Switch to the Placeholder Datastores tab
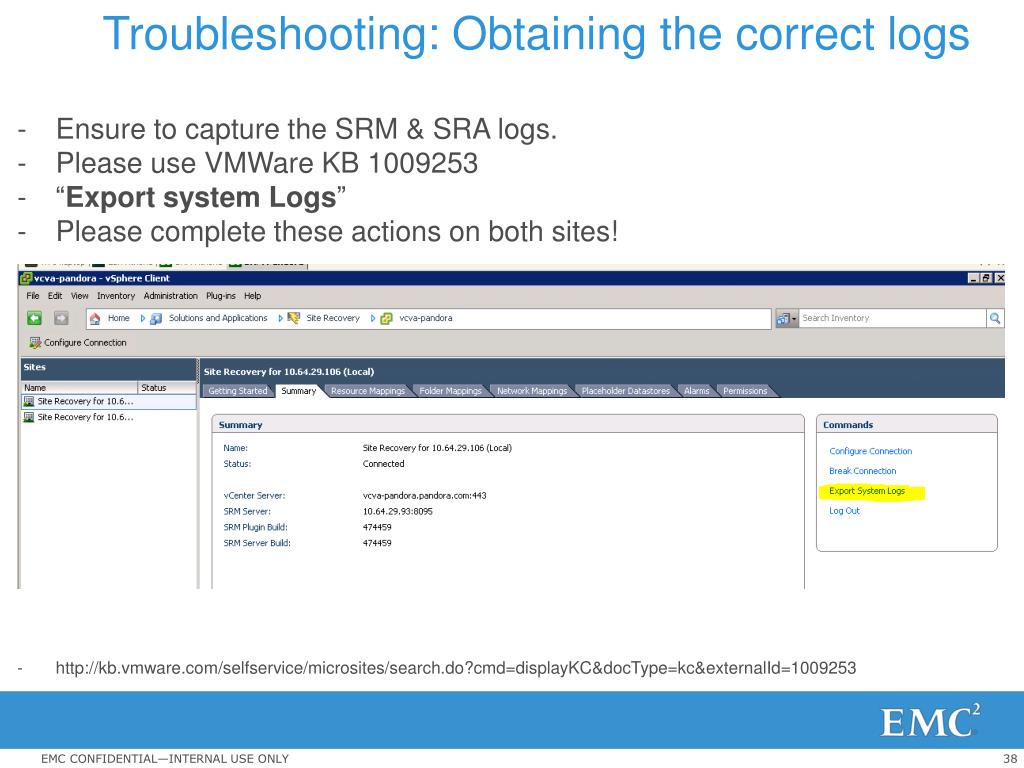Image resolution: width=1024 pixels, height=768 pixels. (x=626, y=391)
